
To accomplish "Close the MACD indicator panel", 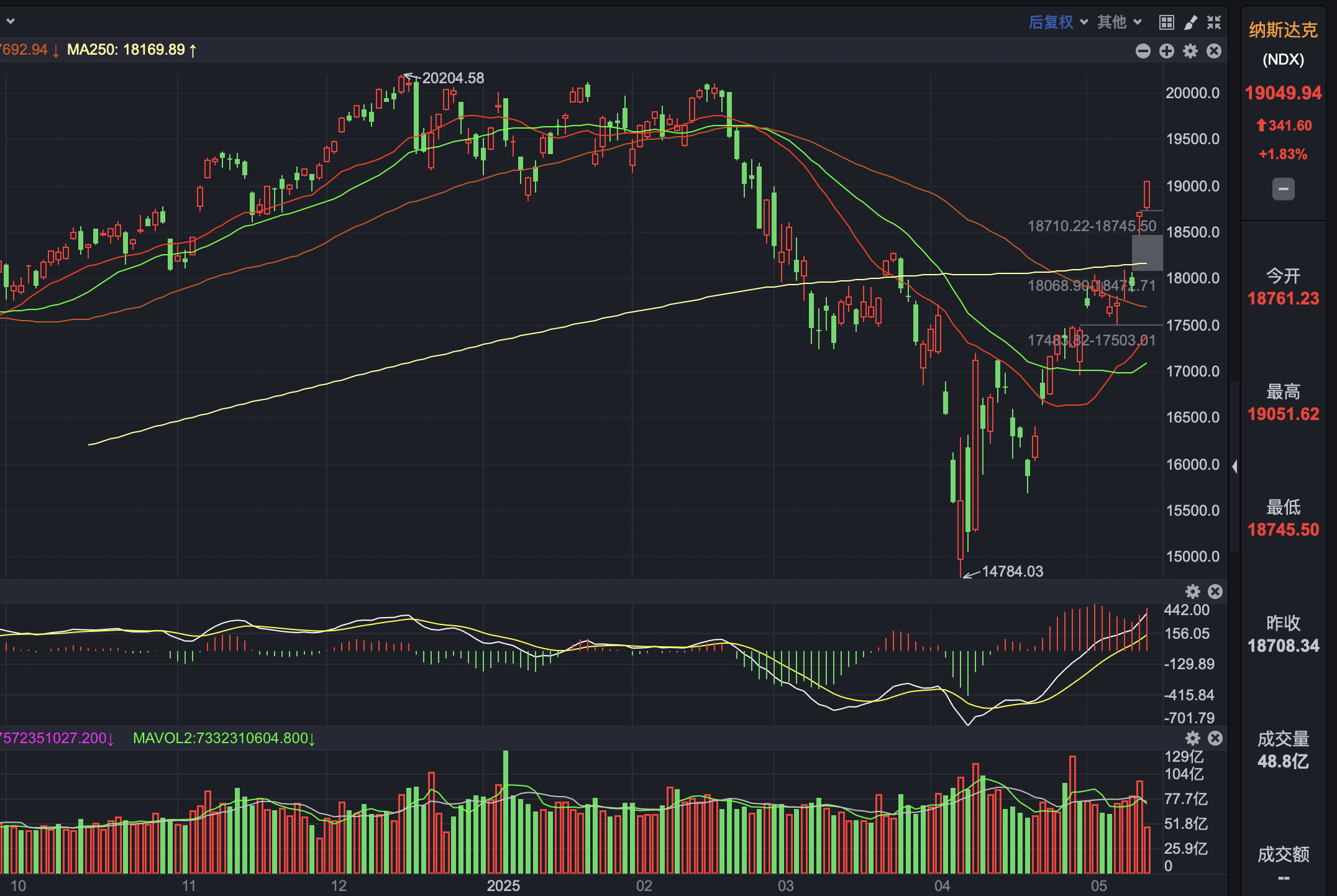I will point(1215,592).
